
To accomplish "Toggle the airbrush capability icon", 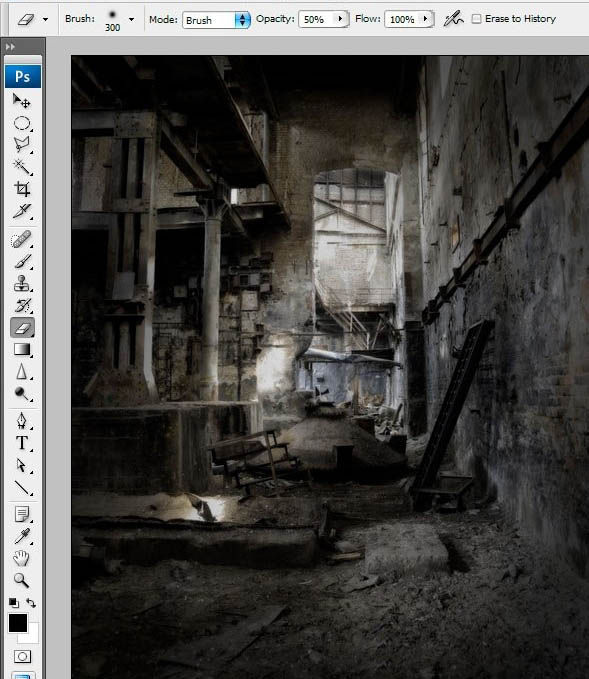I will (x=453, y=19).
